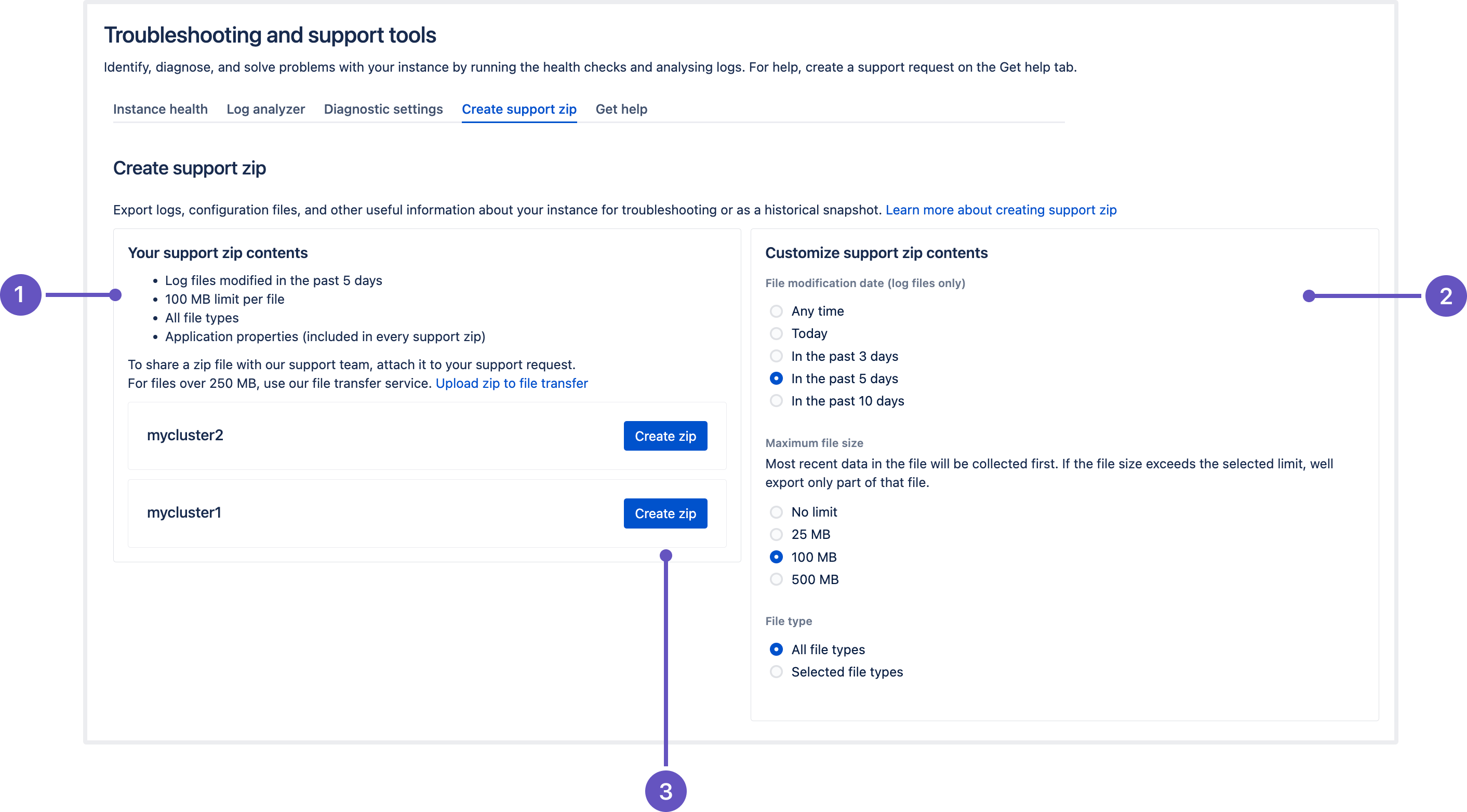Open the Get help tab
This screenshot has width=1467, height=812.
(x=621, y=109)
